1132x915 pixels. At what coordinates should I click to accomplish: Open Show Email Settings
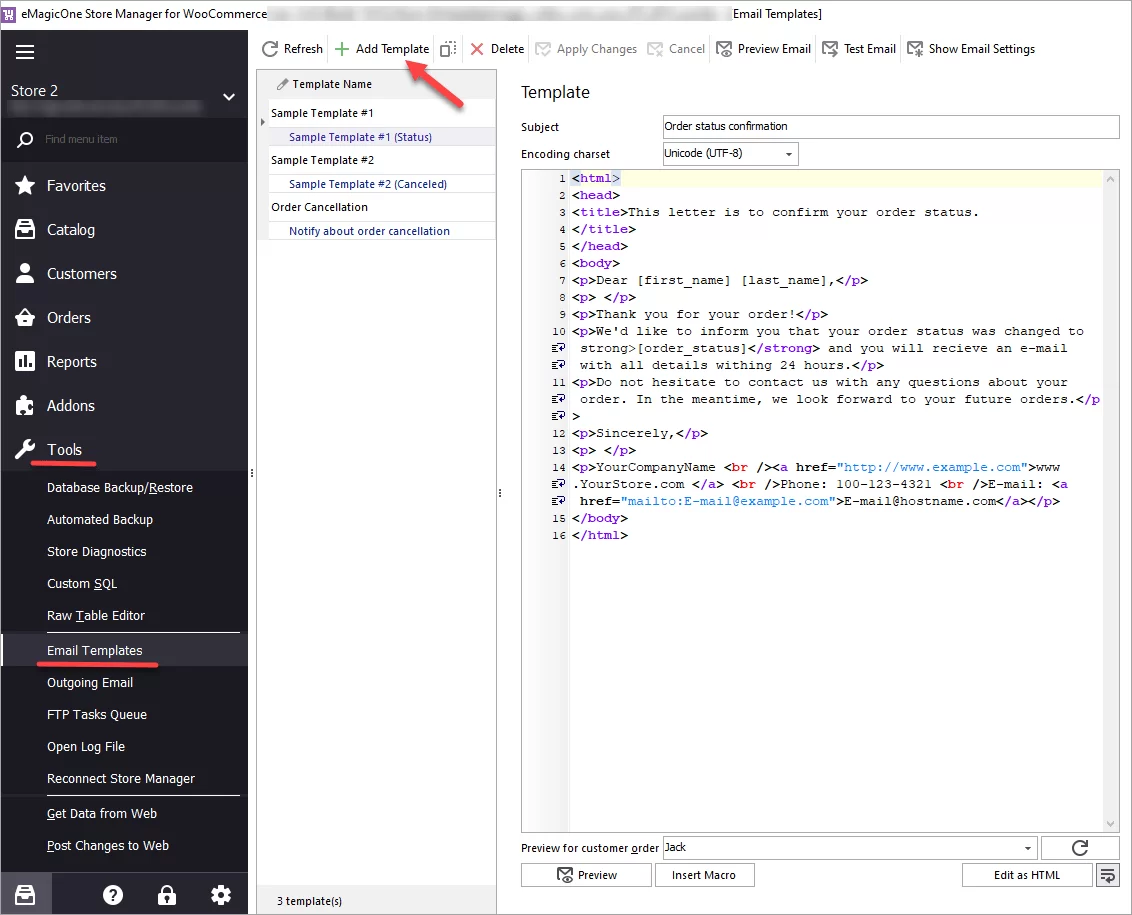[970, 48]
